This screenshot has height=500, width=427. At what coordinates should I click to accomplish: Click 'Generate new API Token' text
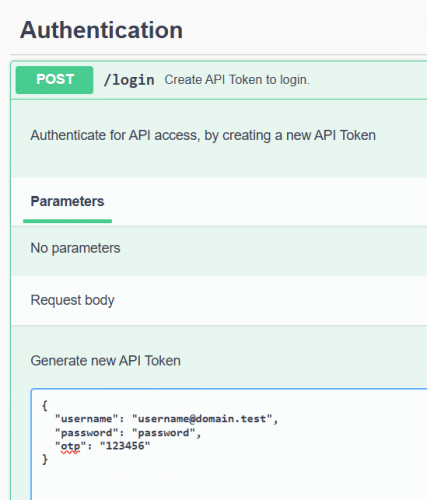point(105,361)
